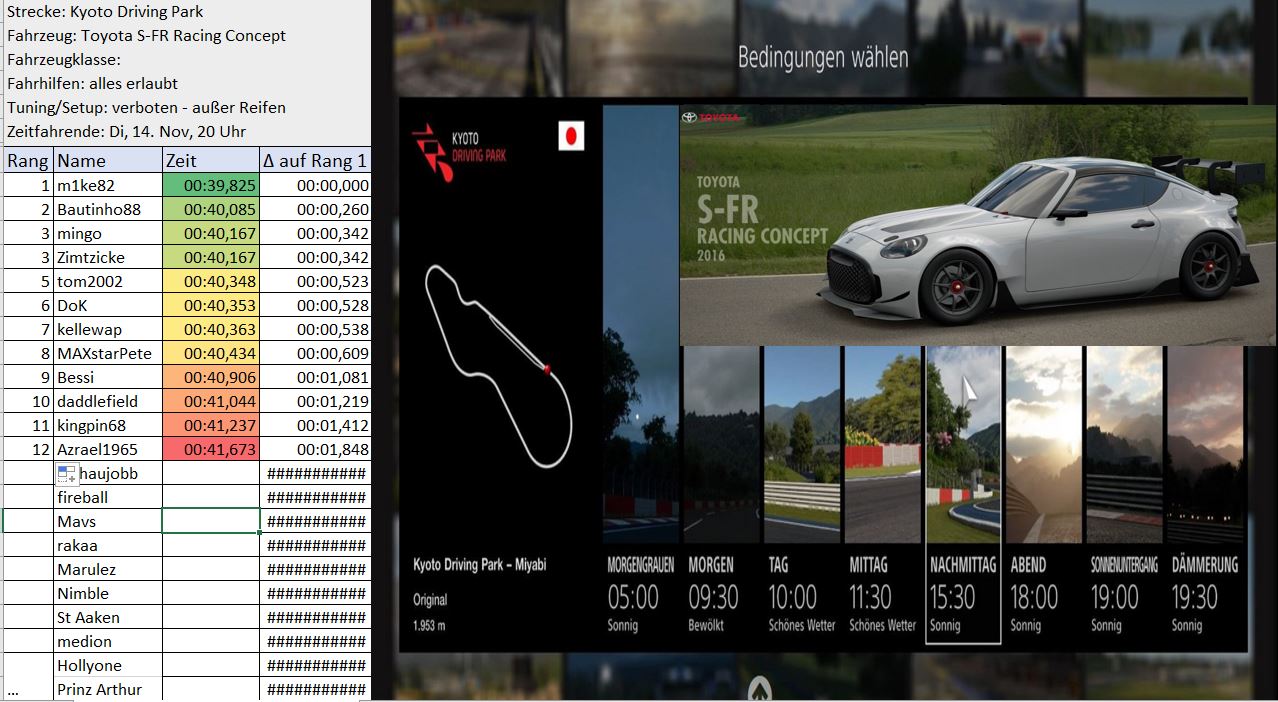Pick the Sonnenuntergang 19:00 time option
This screenshot has width=1278, height=702.
(x=1124, y=495)
